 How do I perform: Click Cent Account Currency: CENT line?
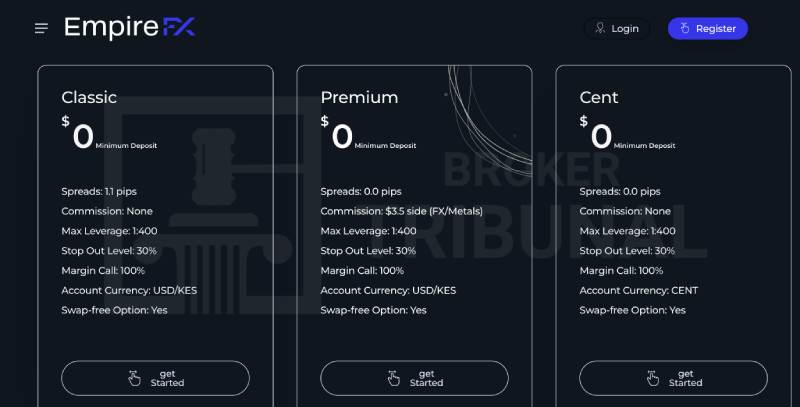[x=639, y=291]
